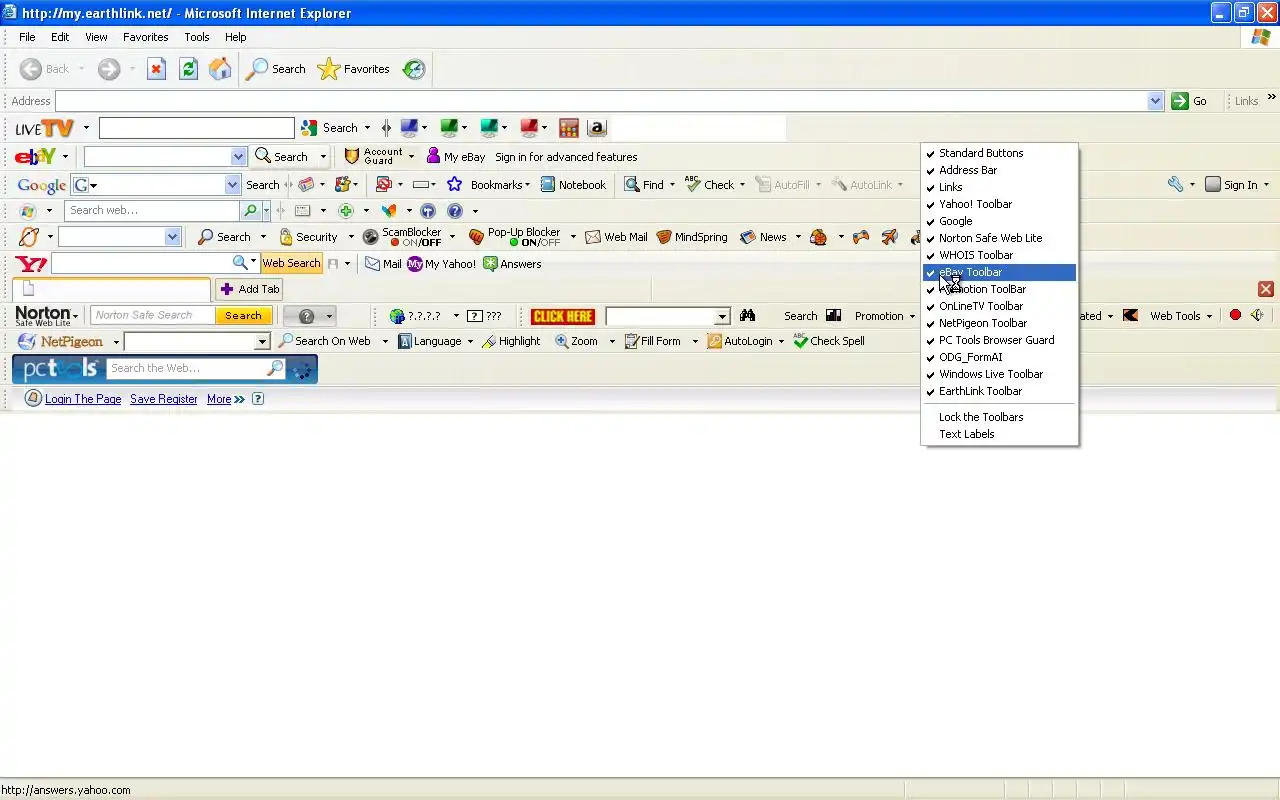The height and width of the screenshot is (800, 1280).
Task: Click the Login The Page link
Action: point(83,399)
